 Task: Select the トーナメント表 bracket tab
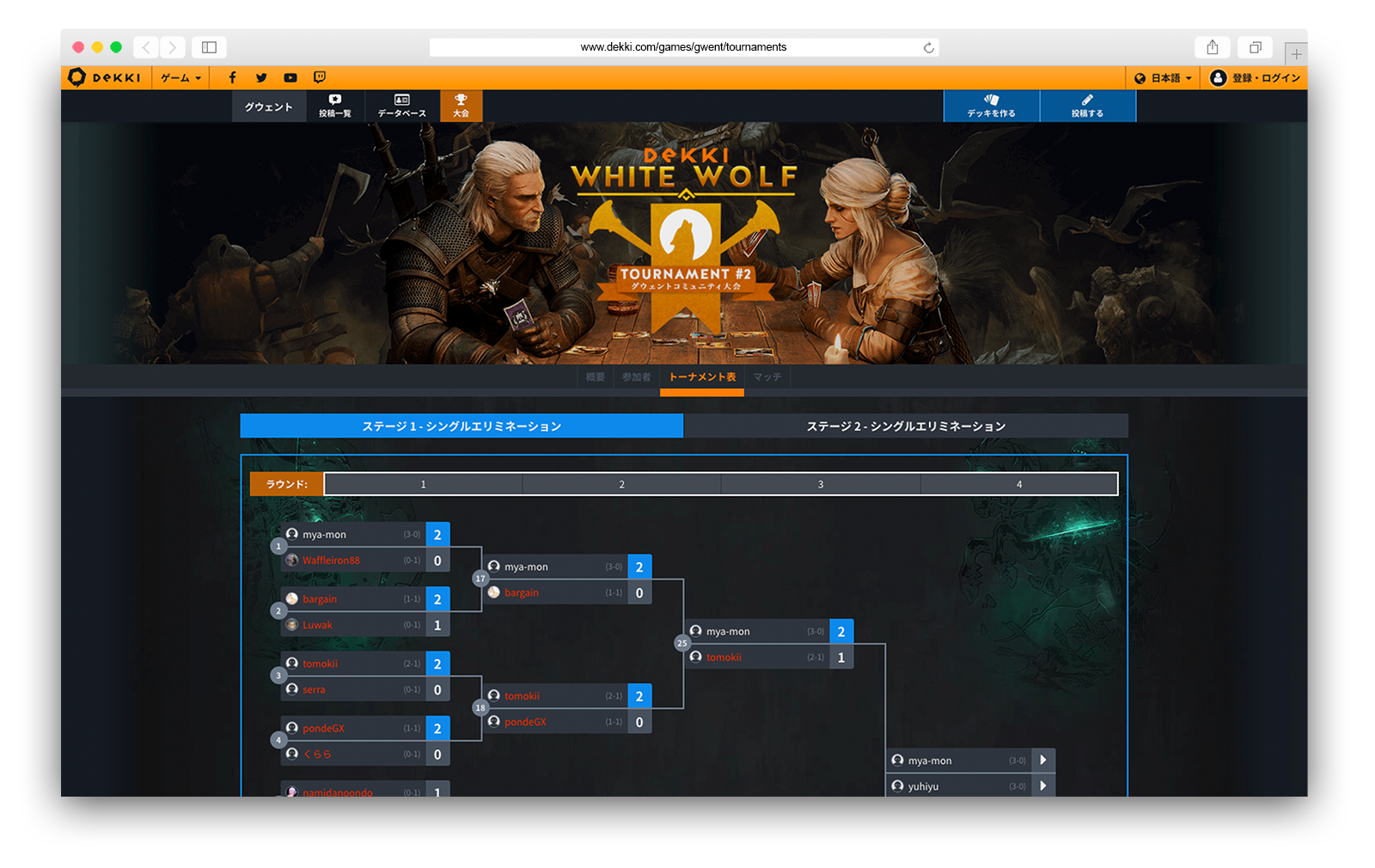702,378
